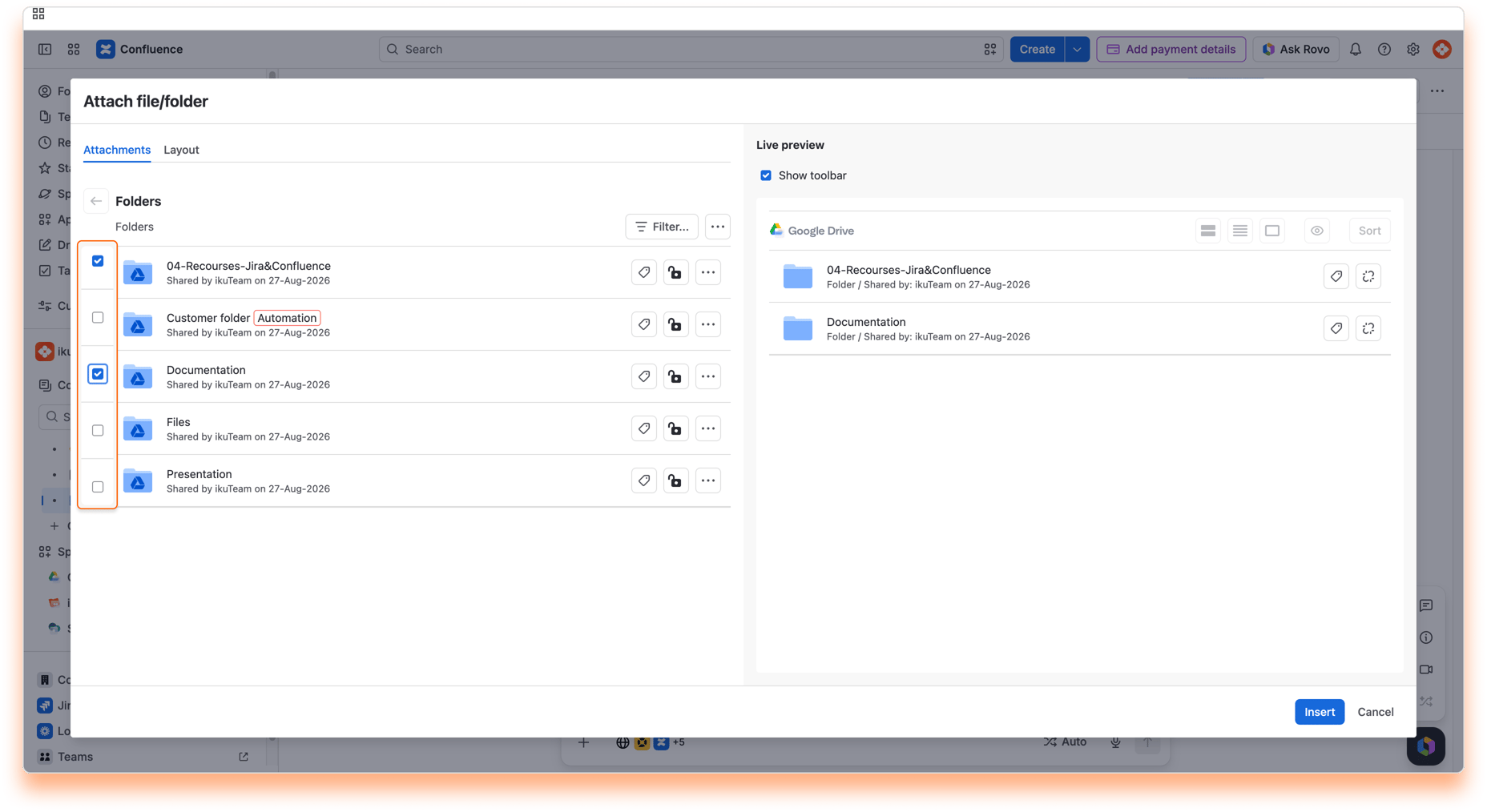The height and width of the screenshot is (812, 1487).
Task: Open more options for Presentation folder row
Action: coord(708,480)
